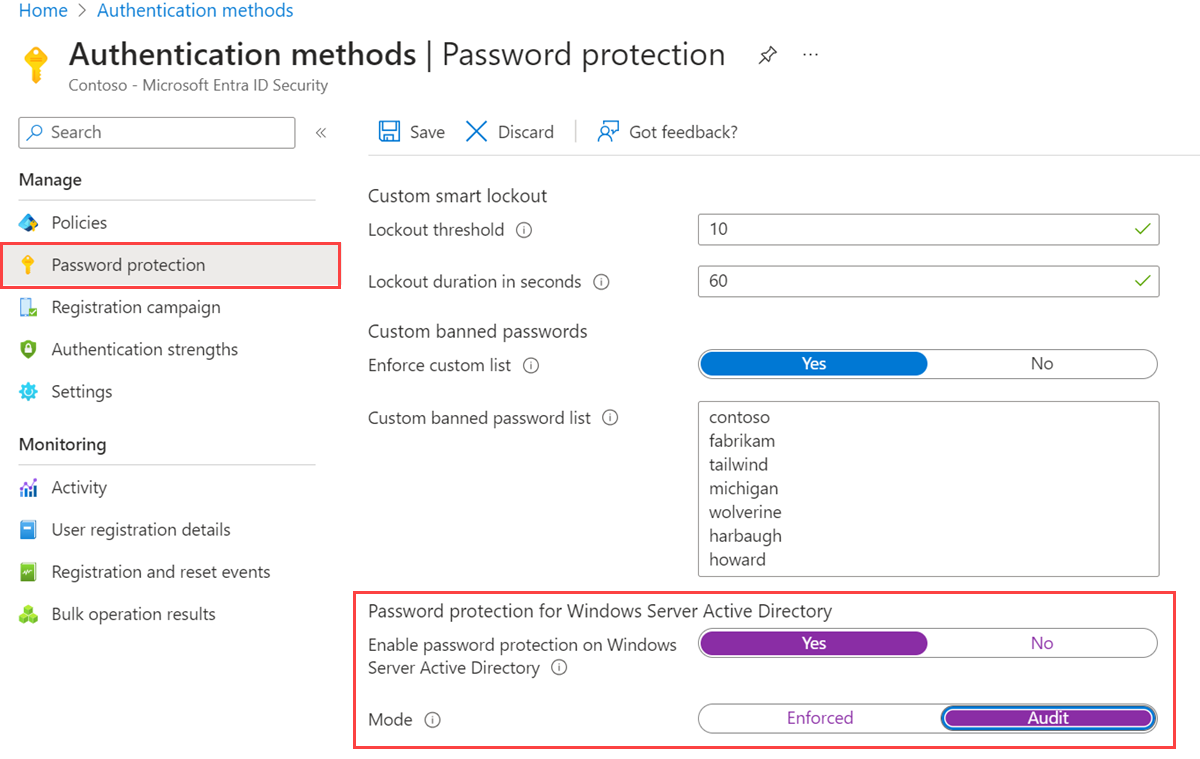Click inside the Search box
Viewport: 1200px width, 759px height.
tap(156, 132)
